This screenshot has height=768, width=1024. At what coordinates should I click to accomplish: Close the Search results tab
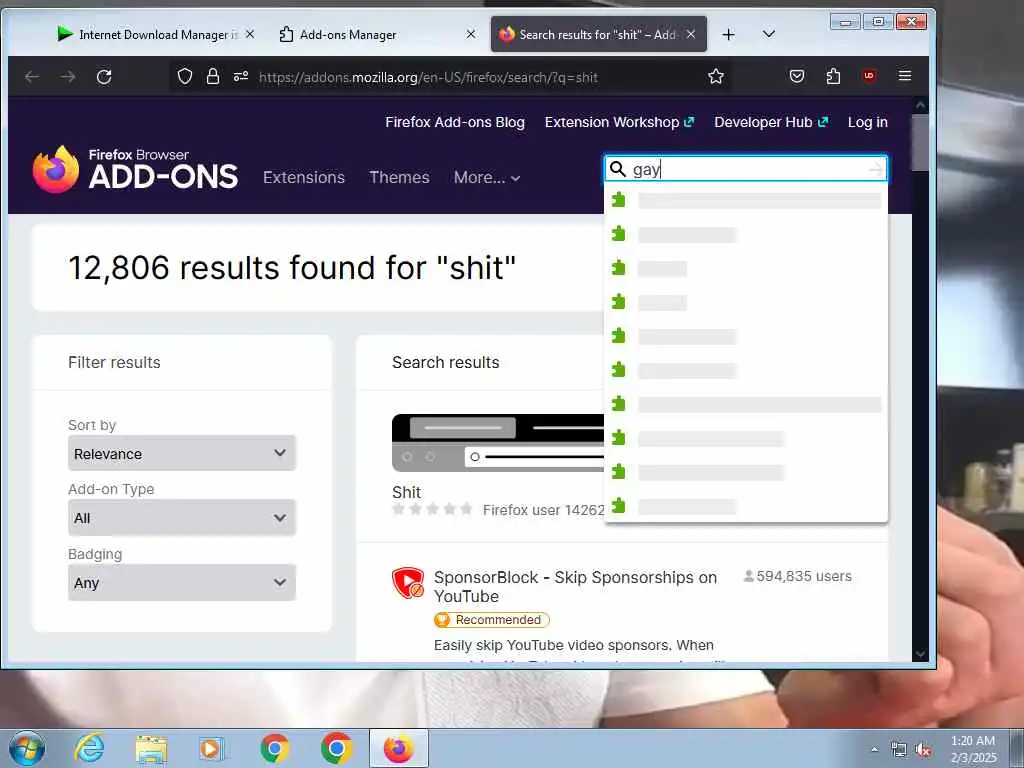coord(691,34)
